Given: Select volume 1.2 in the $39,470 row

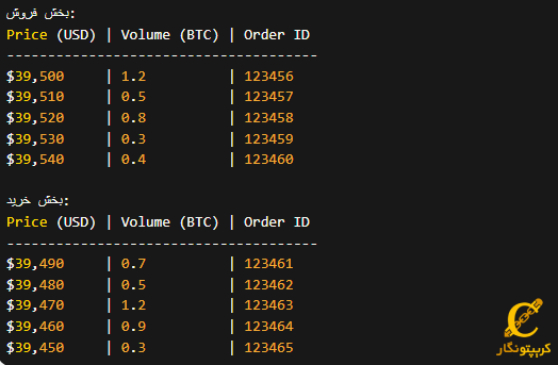Looking at the screenshot, I should tap(133, 305).
